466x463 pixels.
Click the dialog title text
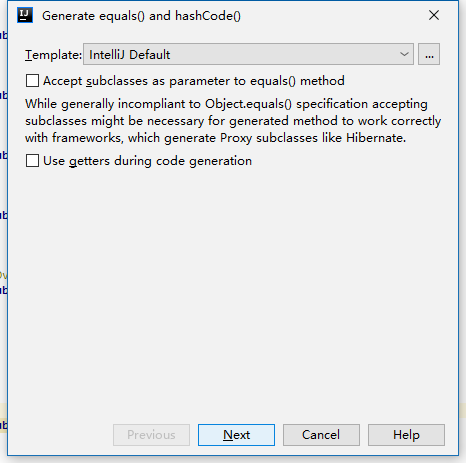tap(141, 16)
